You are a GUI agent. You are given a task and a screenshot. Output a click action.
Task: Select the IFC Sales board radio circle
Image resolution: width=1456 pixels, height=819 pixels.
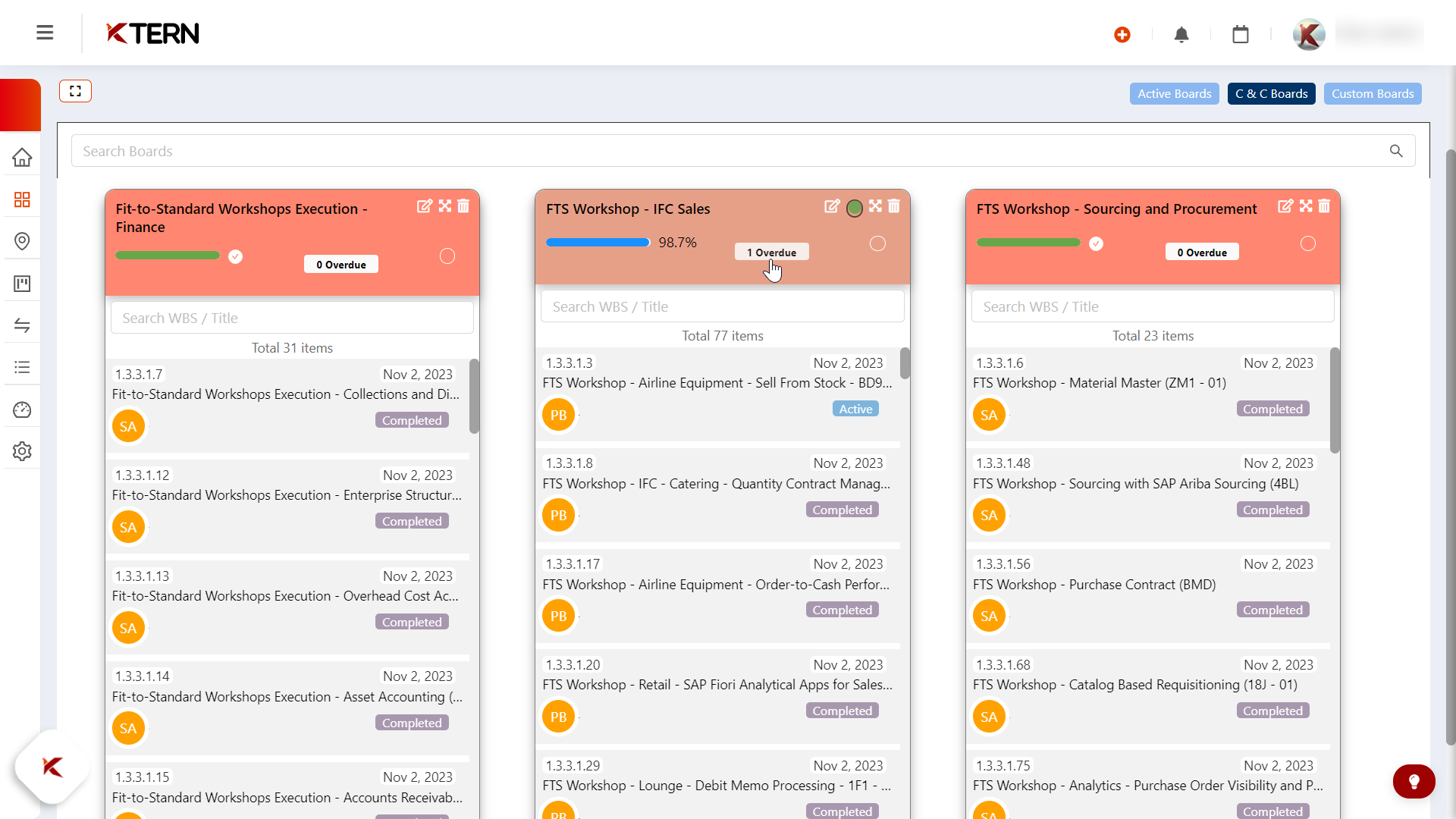pyautogui.click(x=877, y=243)
